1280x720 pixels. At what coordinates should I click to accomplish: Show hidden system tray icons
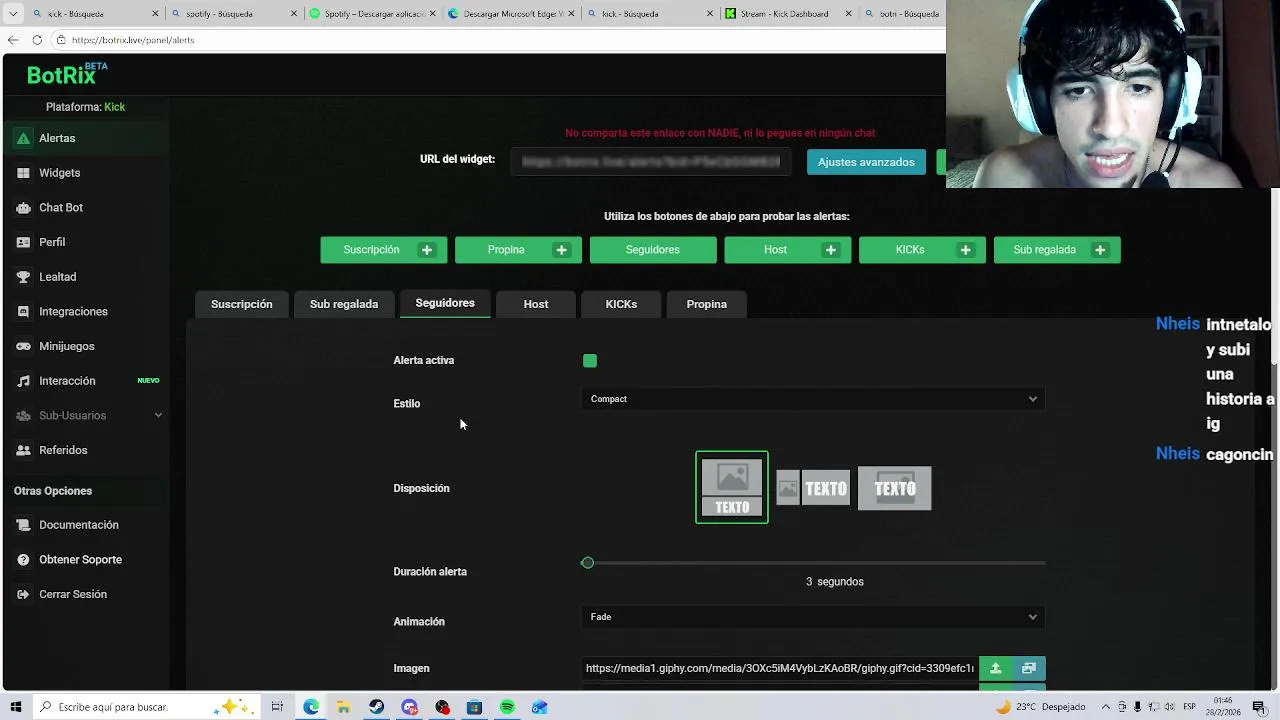click(1106, 707)
